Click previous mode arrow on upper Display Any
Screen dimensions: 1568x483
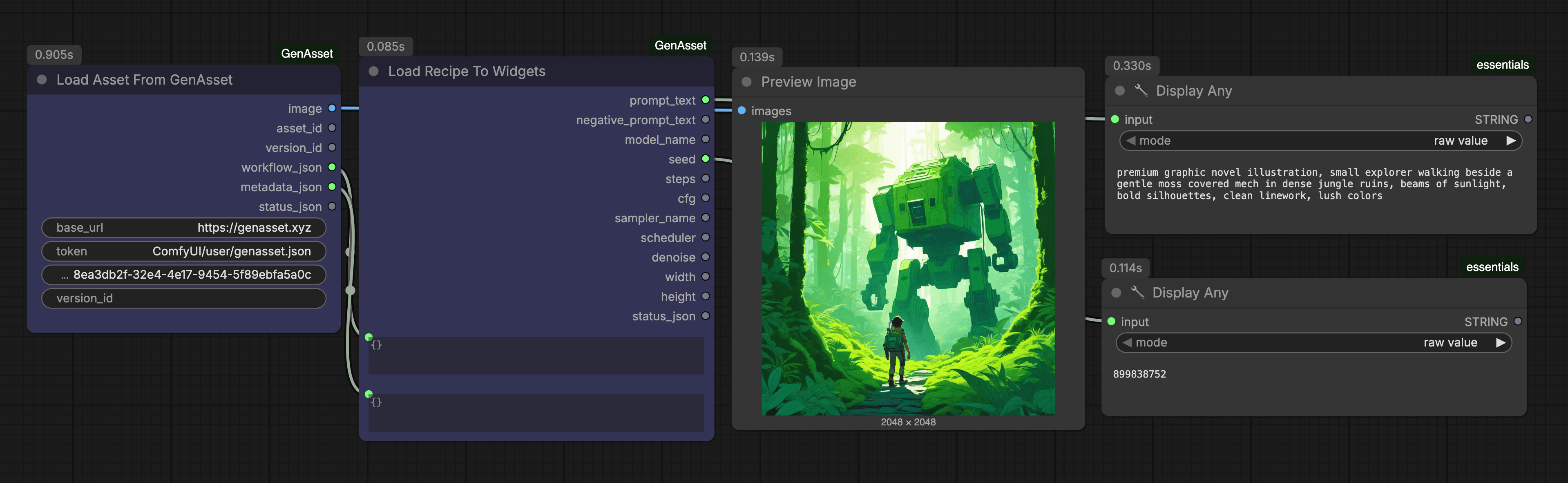pyautogui.click(x=1130, y=141)
